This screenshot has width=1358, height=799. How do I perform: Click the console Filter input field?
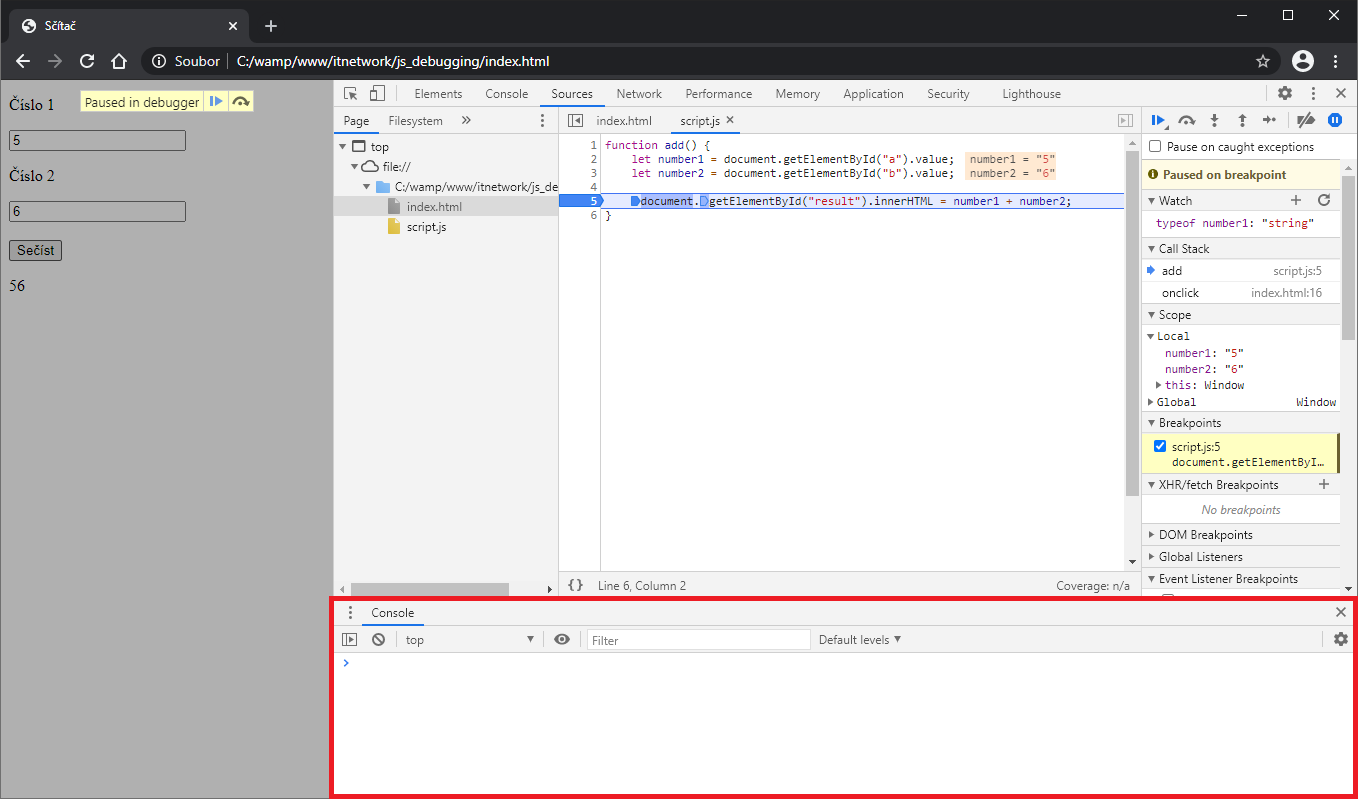[x=698, y=640]
